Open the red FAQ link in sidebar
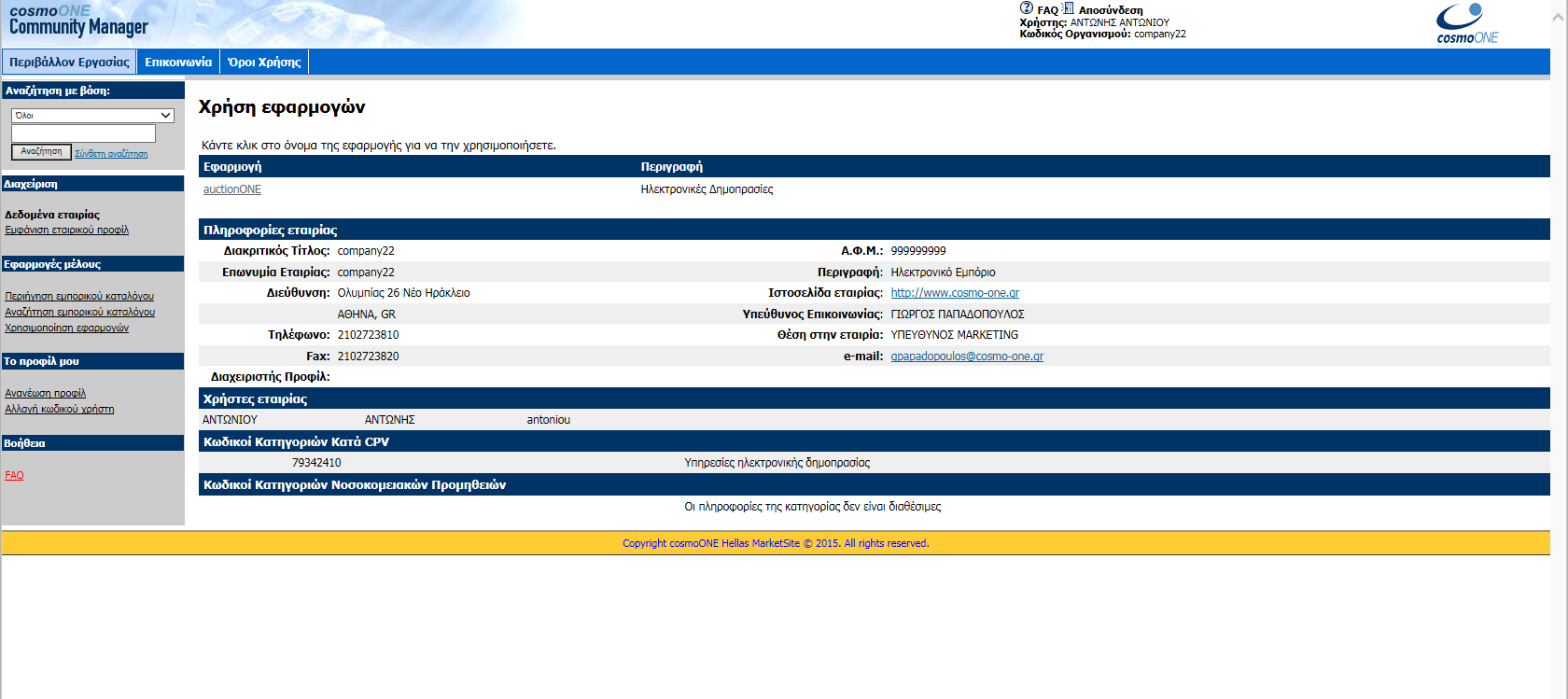 [x=14, y=475]
